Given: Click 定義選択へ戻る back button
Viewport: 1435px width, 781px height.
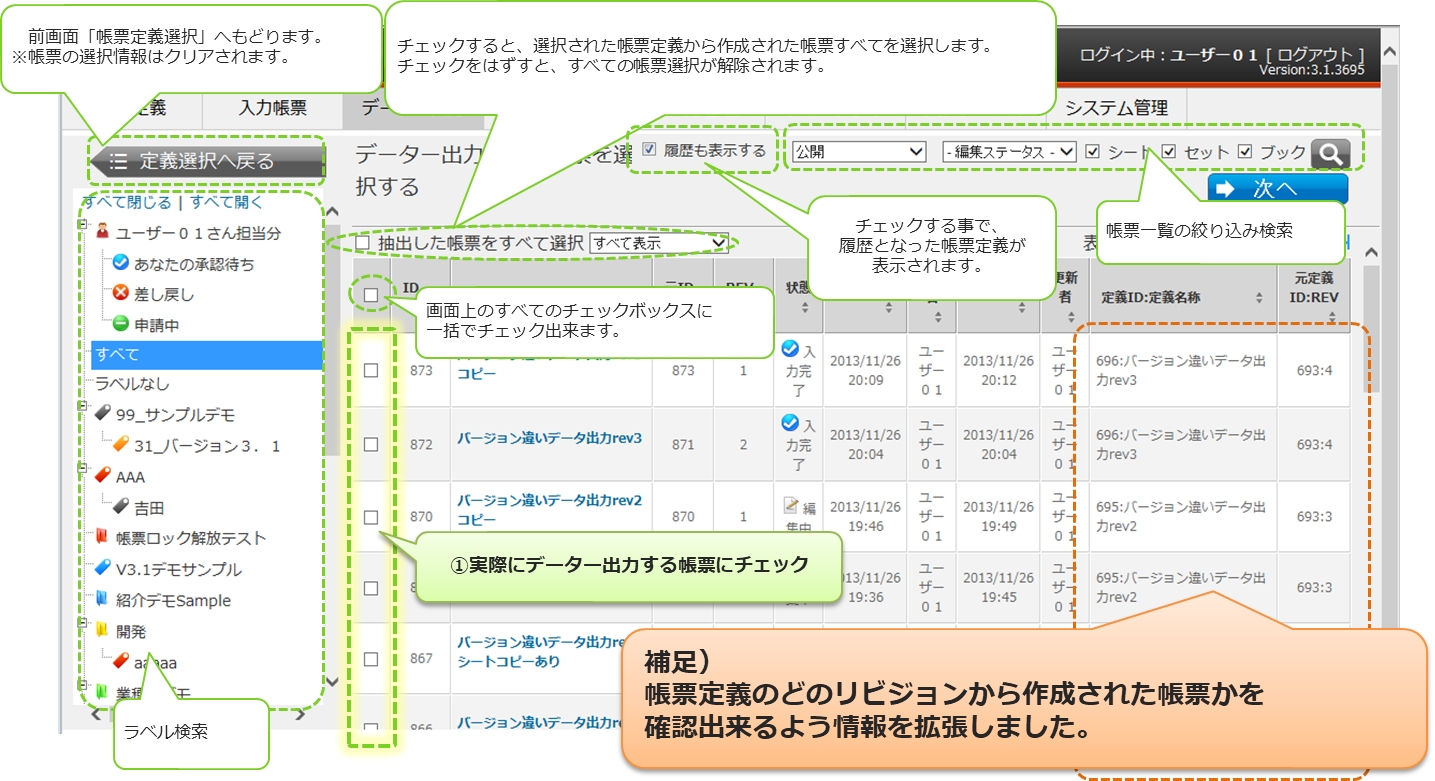Looking at the screenshot, I should point(207,161).
